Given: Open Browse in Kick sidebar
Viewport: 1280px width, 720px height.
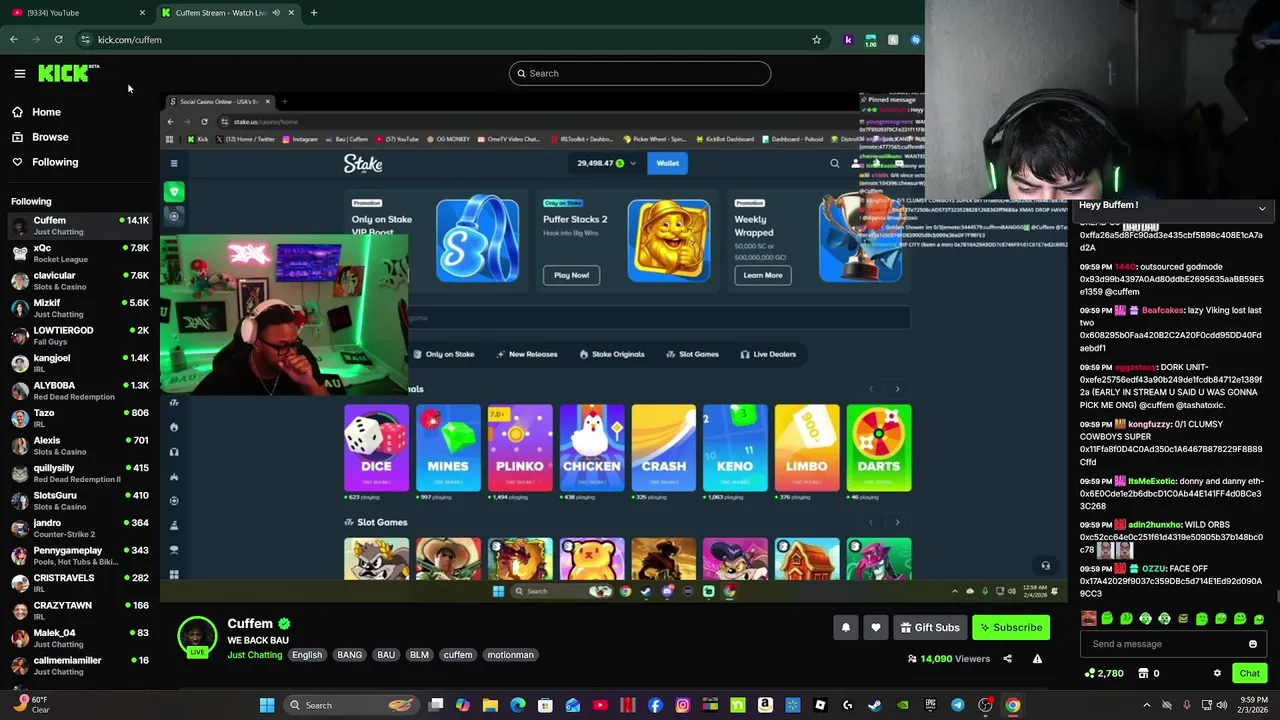Looking at the screenshot, I should click(x=40, y=137).
